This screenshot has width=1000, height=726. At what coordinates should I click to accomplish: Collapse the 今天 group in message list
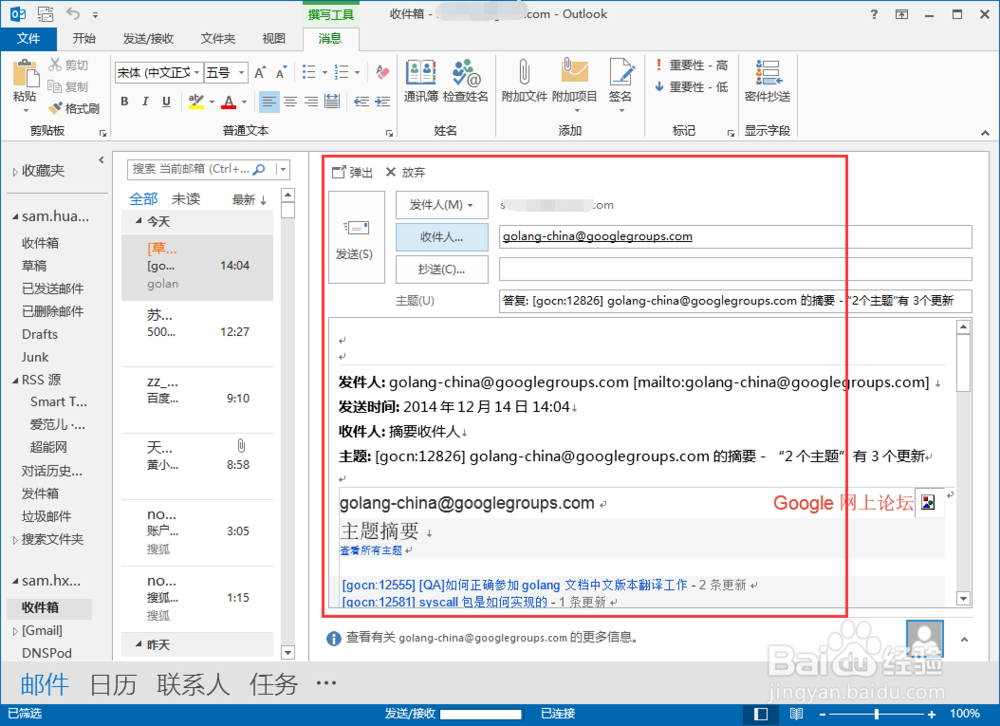[138, 221]
